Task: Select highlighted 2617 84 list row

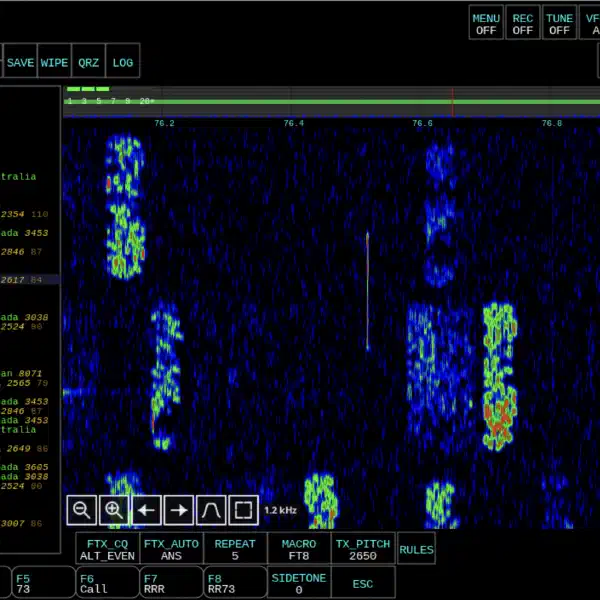Action: (x=29, y=280)
